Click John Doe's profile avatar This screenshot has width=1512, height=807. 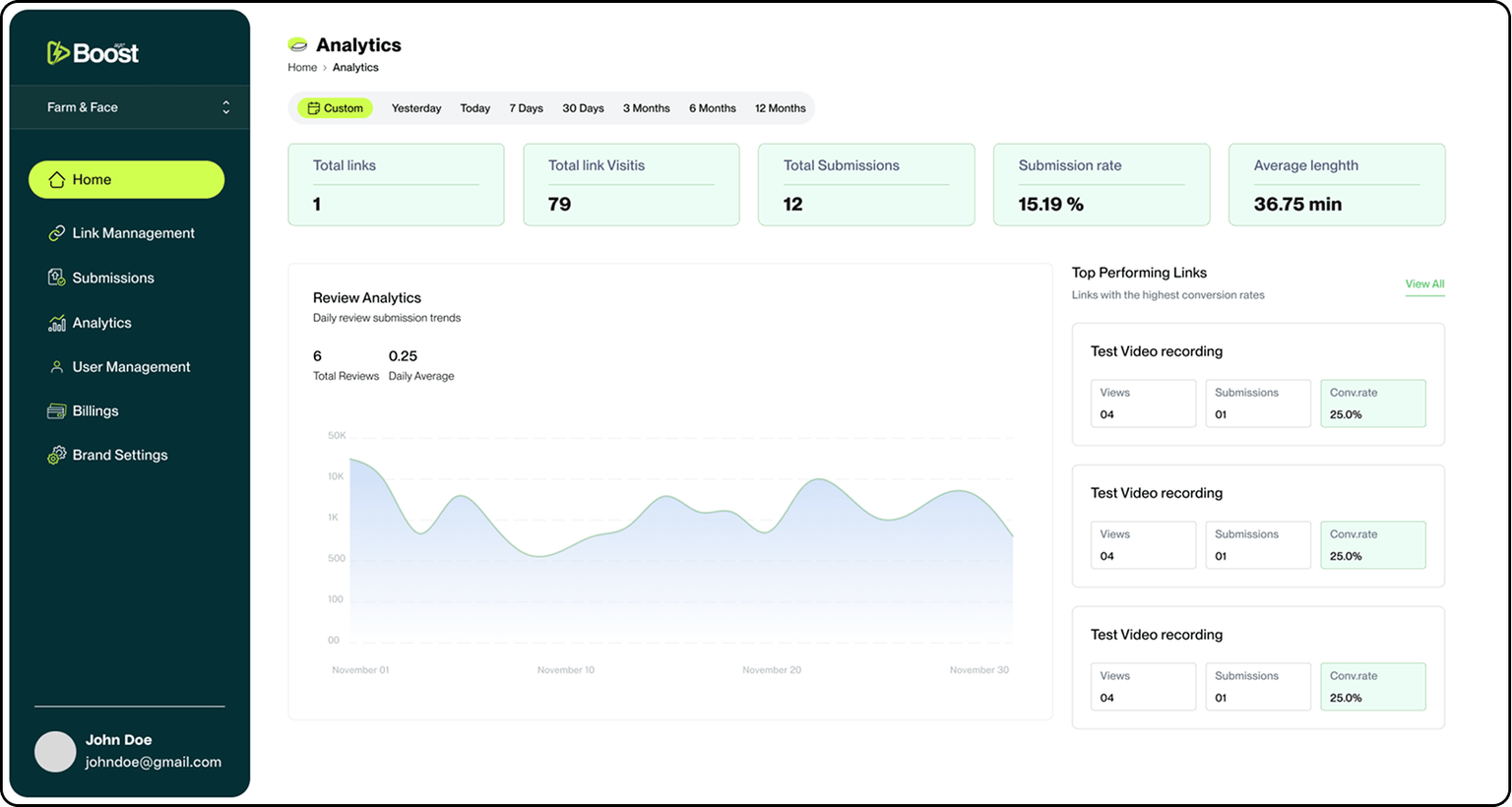coord(55,751)
